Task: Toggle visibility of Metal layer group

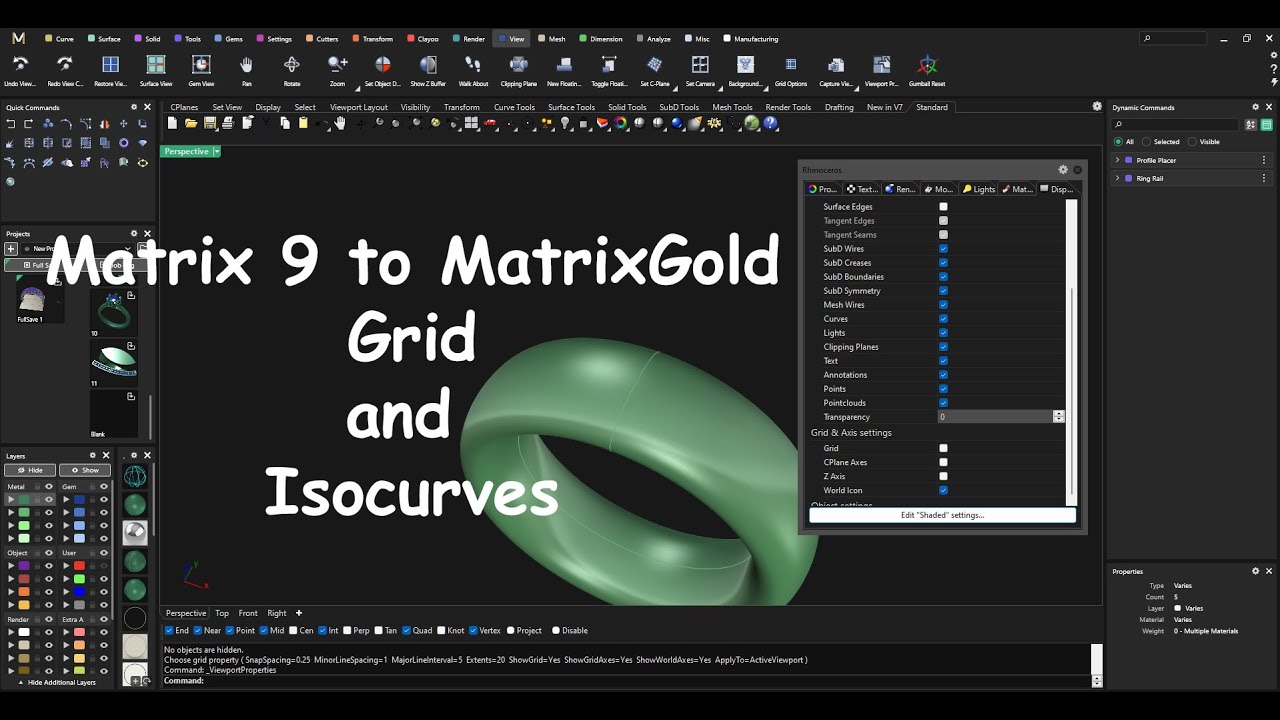Action: [48, 487]
